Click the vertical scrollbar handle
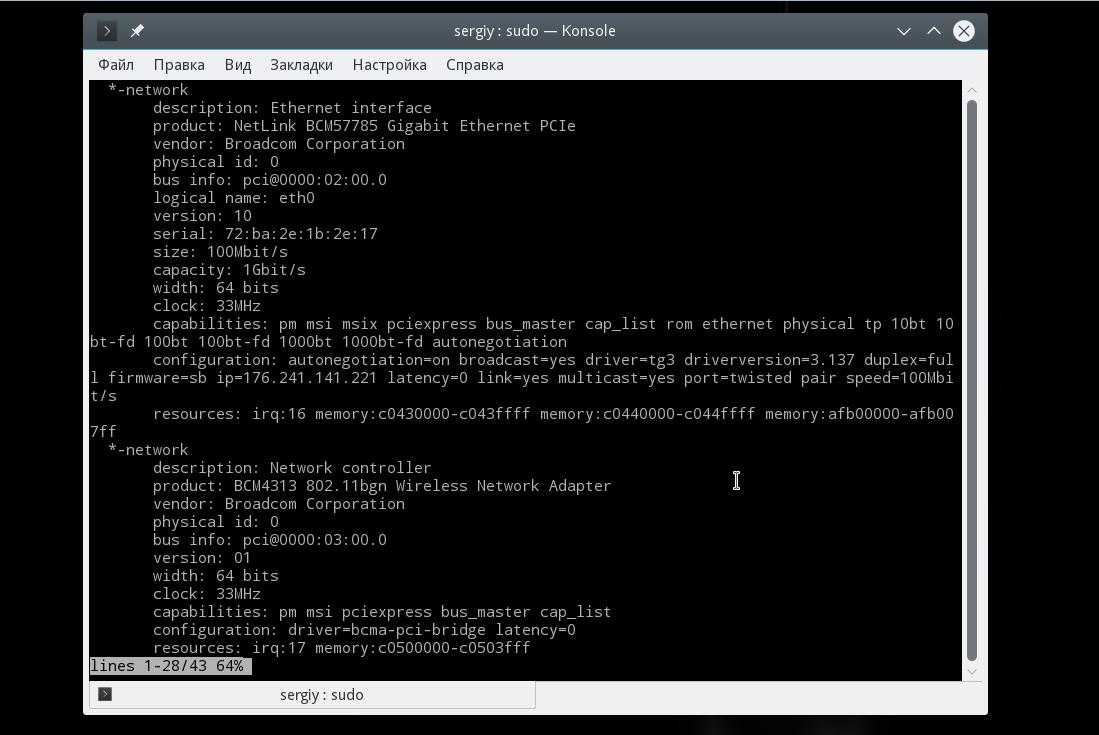 coord(971,380)
